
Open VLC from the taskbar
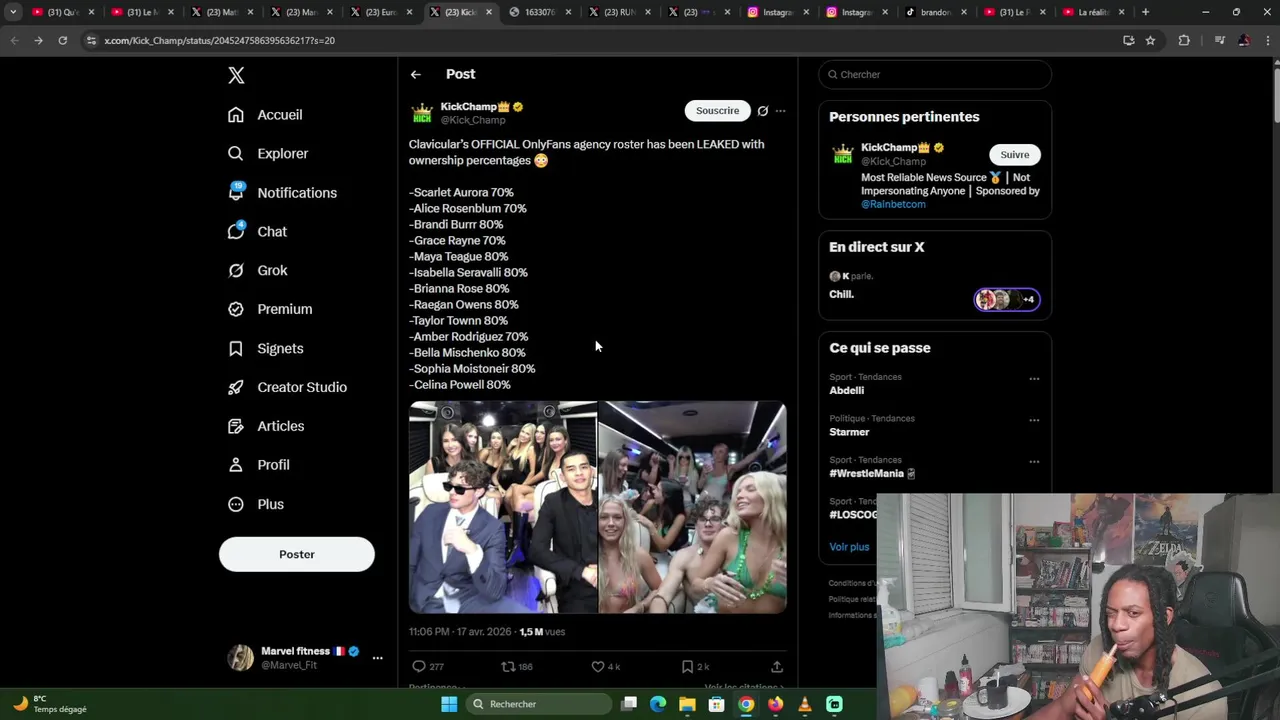coord(805,704)
